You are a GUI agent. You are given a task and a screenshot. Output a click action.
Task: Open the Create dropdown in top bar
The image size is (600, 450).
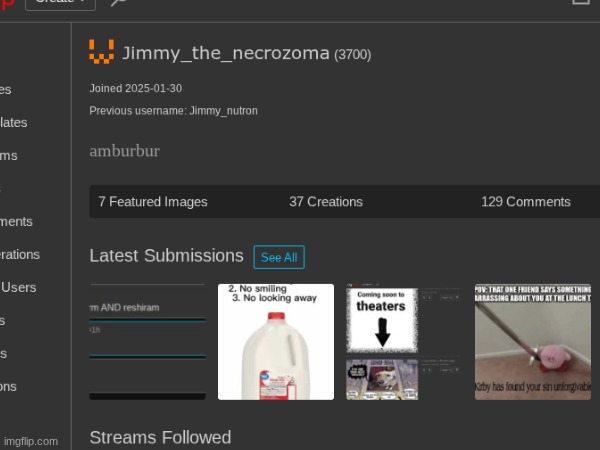(x=60, y=3)
